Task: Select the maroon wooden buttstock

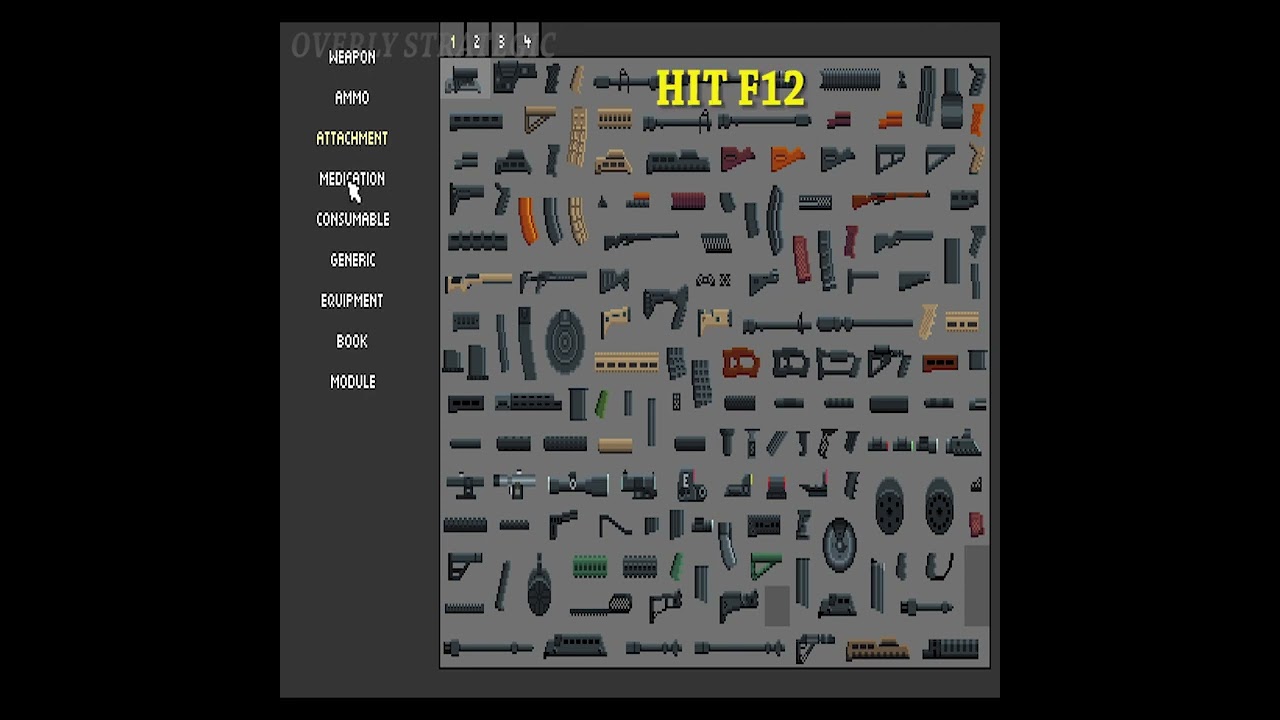Action: [737, 158]
